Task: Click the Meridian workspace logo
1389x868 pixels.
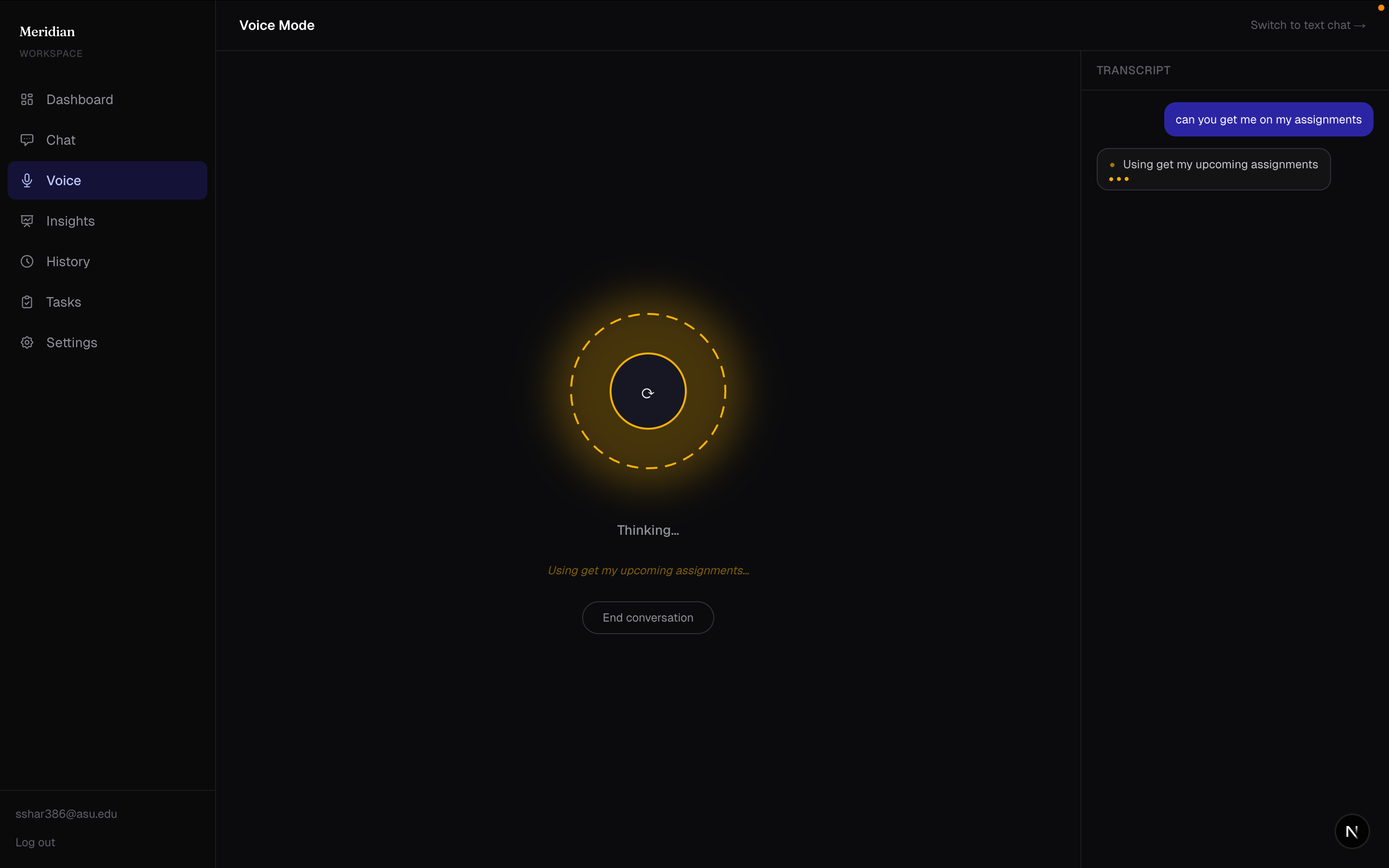Action: [x=47, y=31]
